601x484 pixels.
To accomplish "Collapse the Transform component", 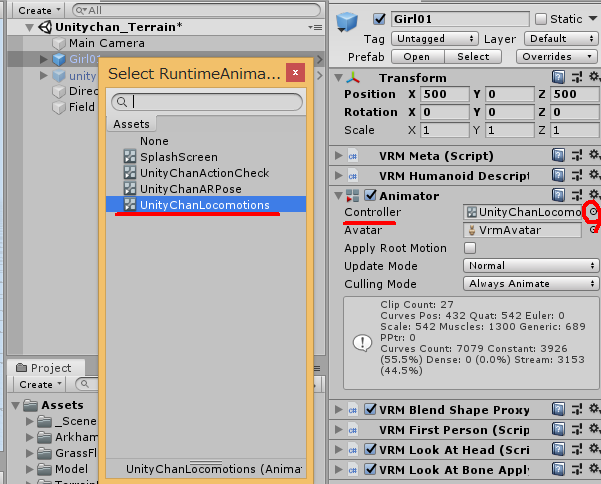I will coord(338,78).
